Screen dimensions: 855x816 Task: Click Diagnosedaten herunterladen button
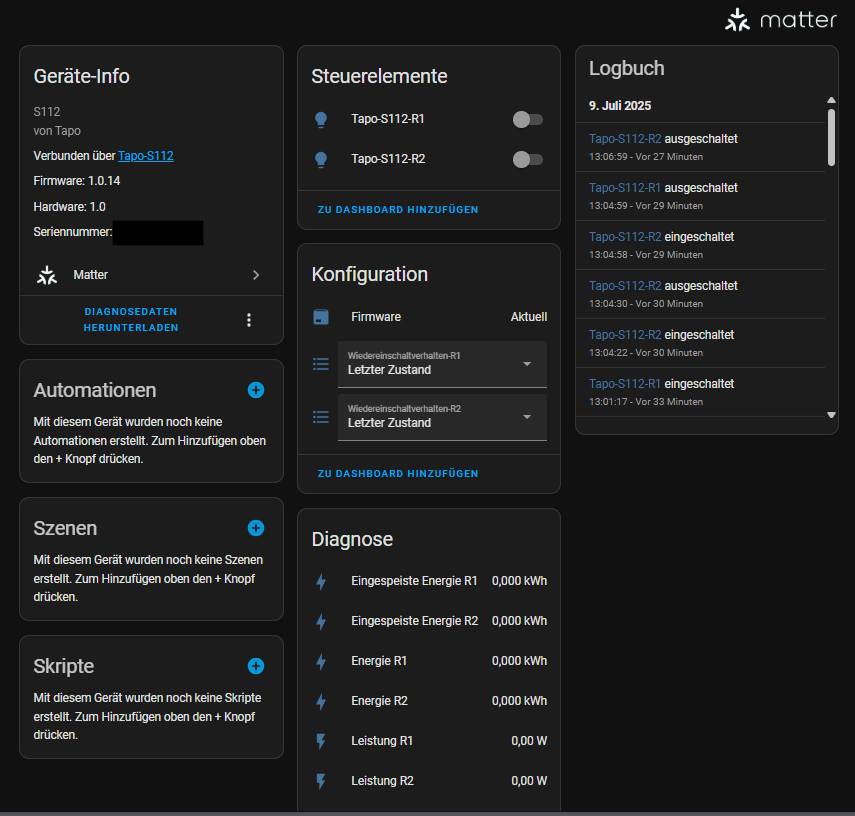pyautogui.click(x=131, y=320)
